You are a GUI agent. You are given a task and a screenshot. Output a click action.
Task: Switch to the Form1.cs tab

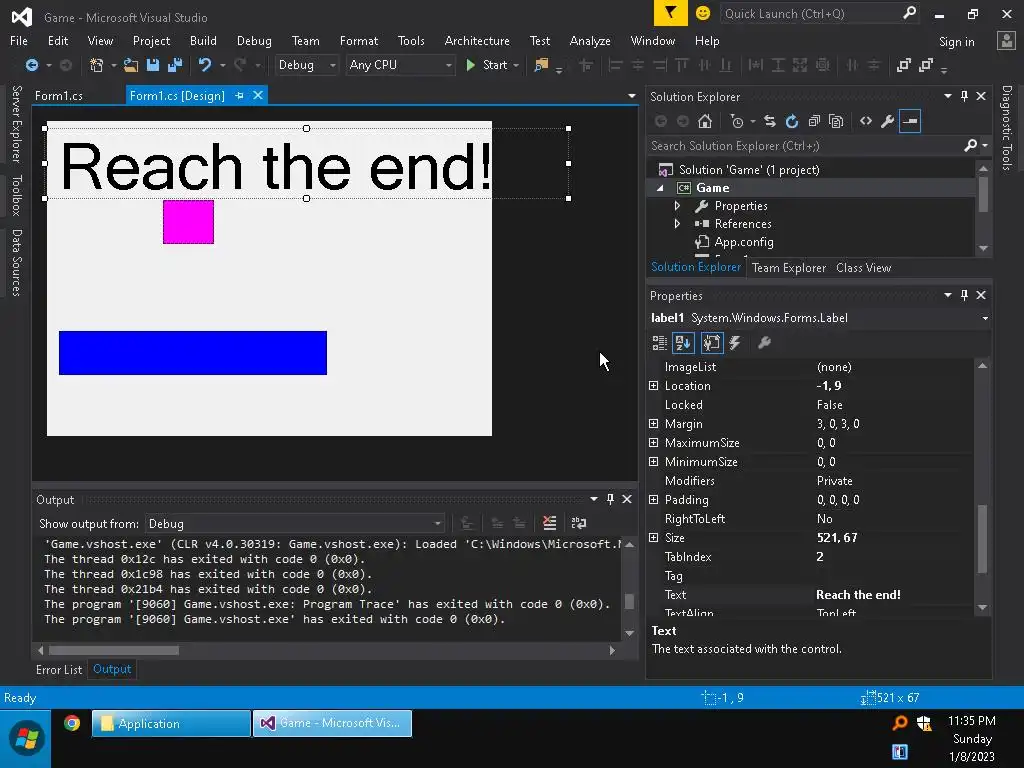pos(59,96)
